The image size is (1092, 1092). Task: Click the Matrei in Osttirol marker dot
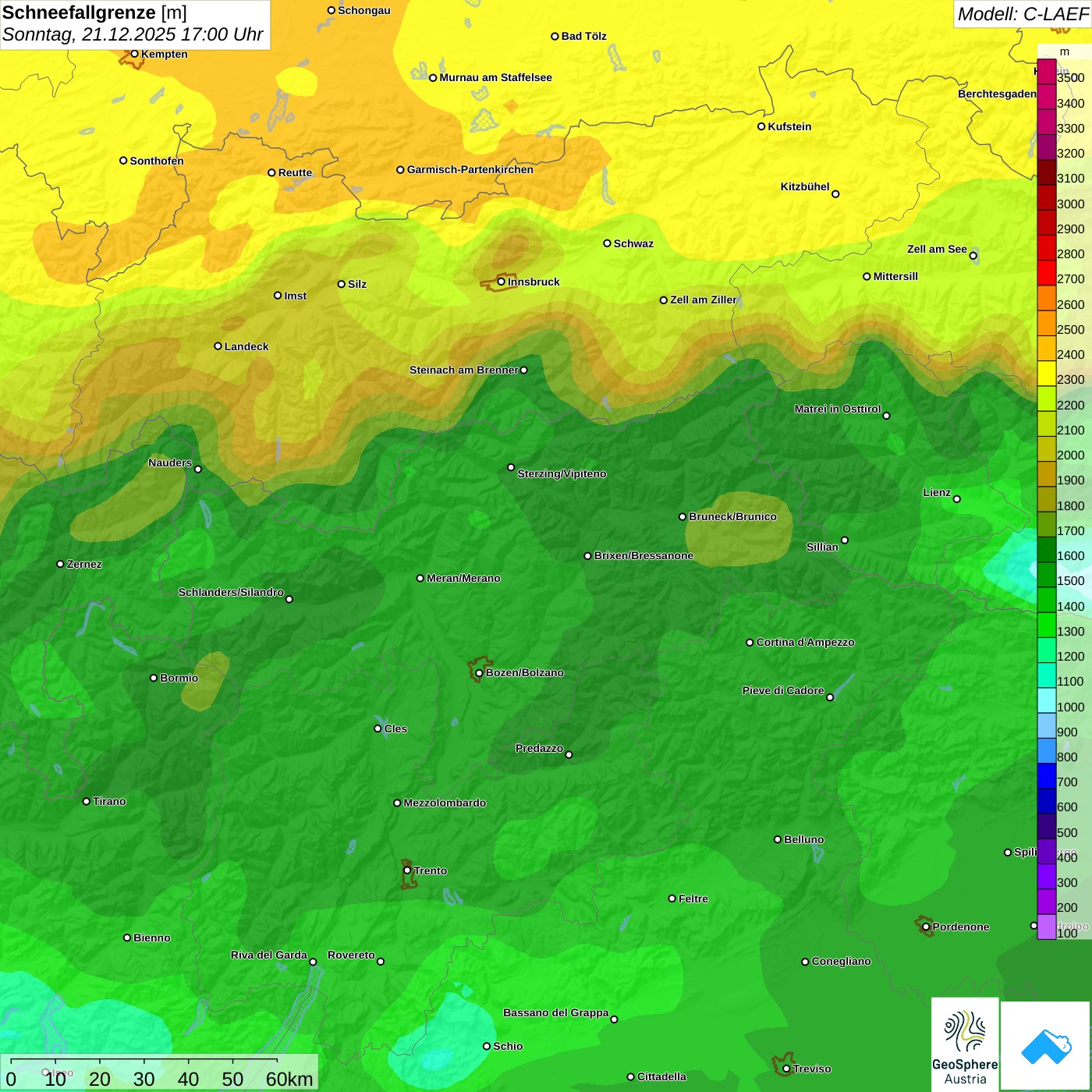point(886,416)
